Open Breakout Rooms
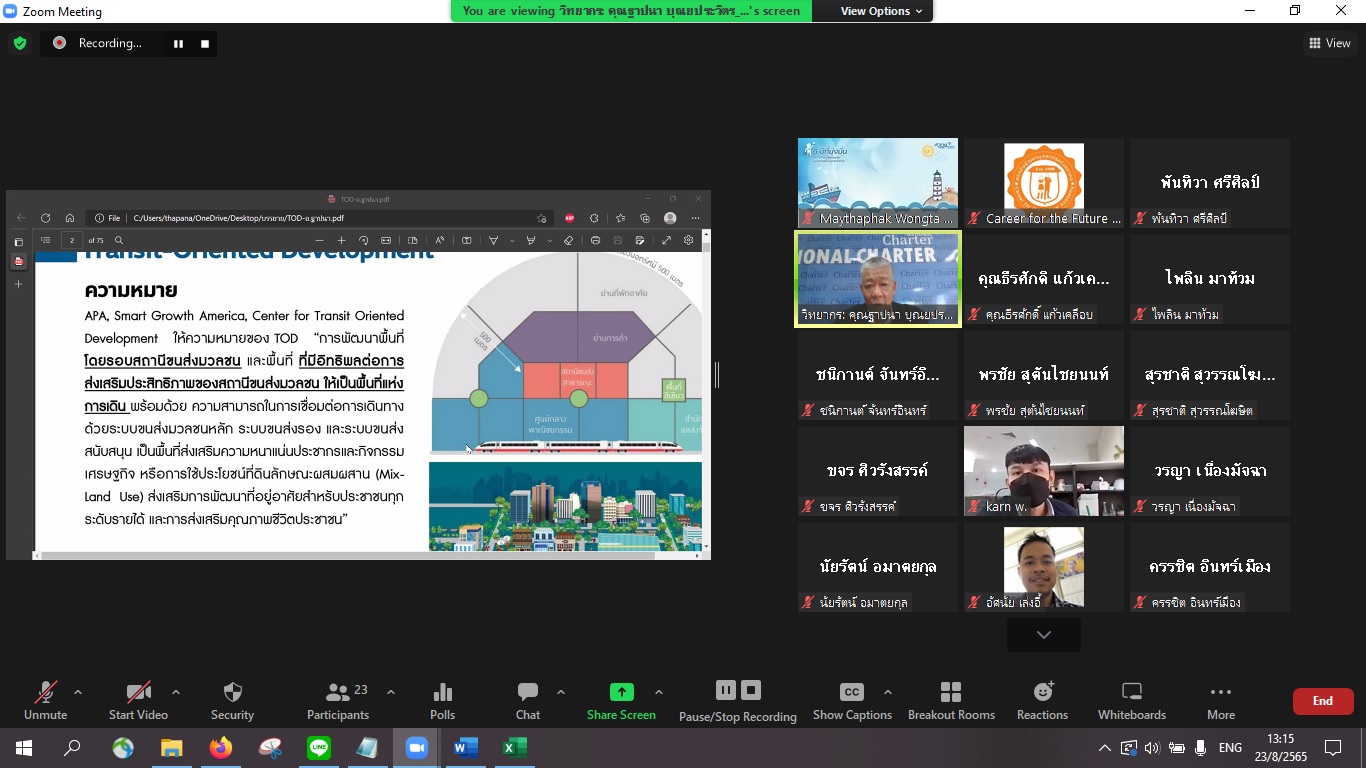The image size is (1366, 768). [x=951, y=700]
